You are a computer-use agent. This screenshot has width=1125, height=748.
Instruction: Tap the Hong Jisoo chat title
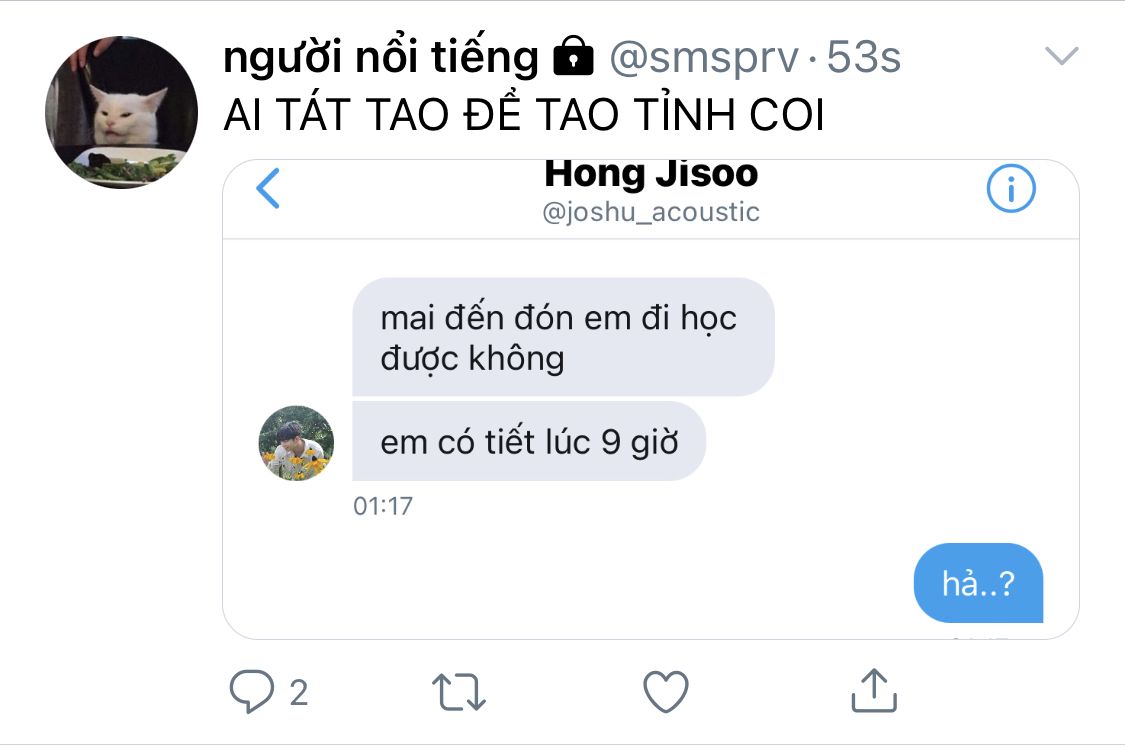[x=651, y=174]
